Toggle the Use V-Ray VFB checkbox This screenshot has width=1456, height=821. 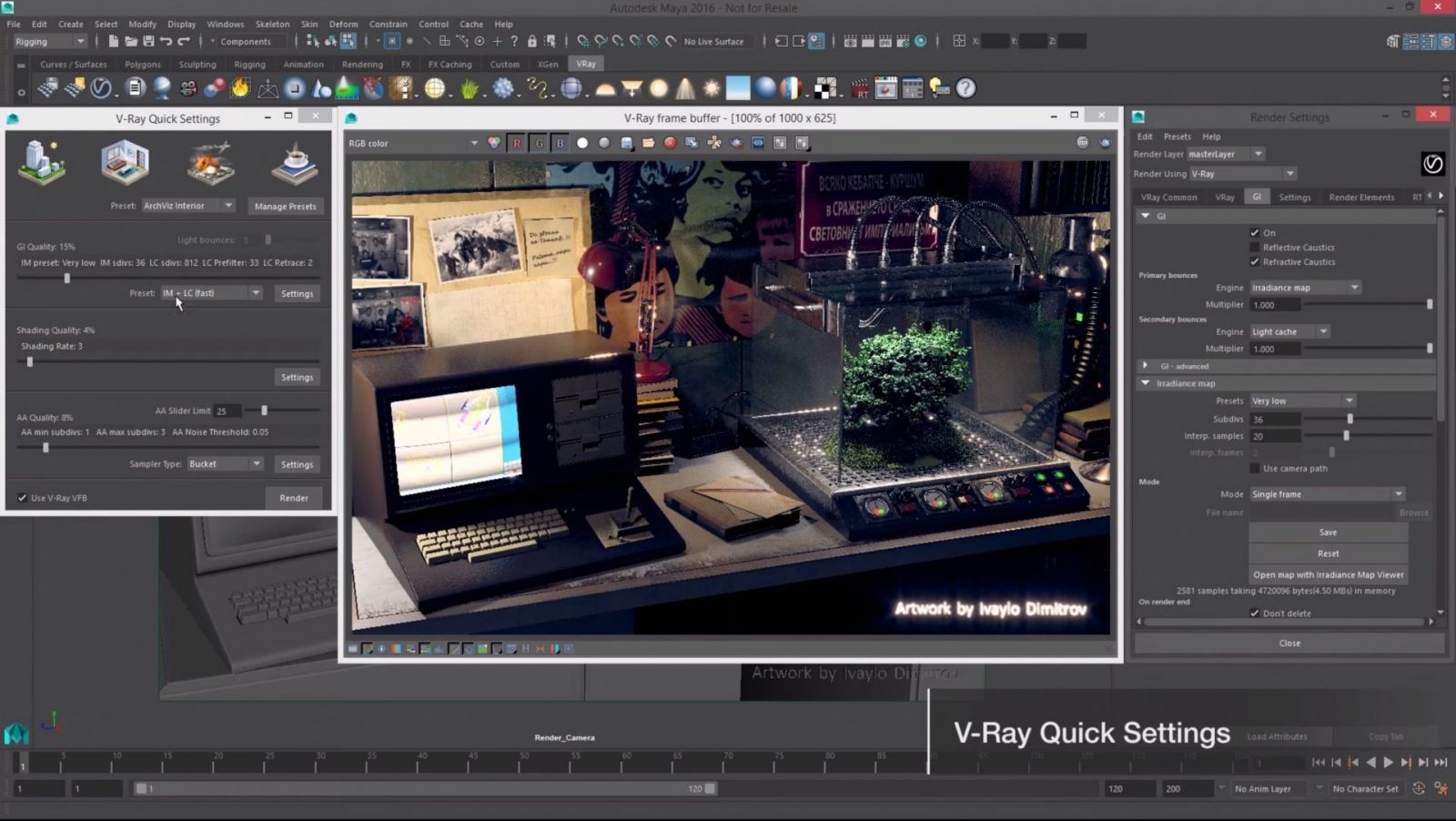23,498
